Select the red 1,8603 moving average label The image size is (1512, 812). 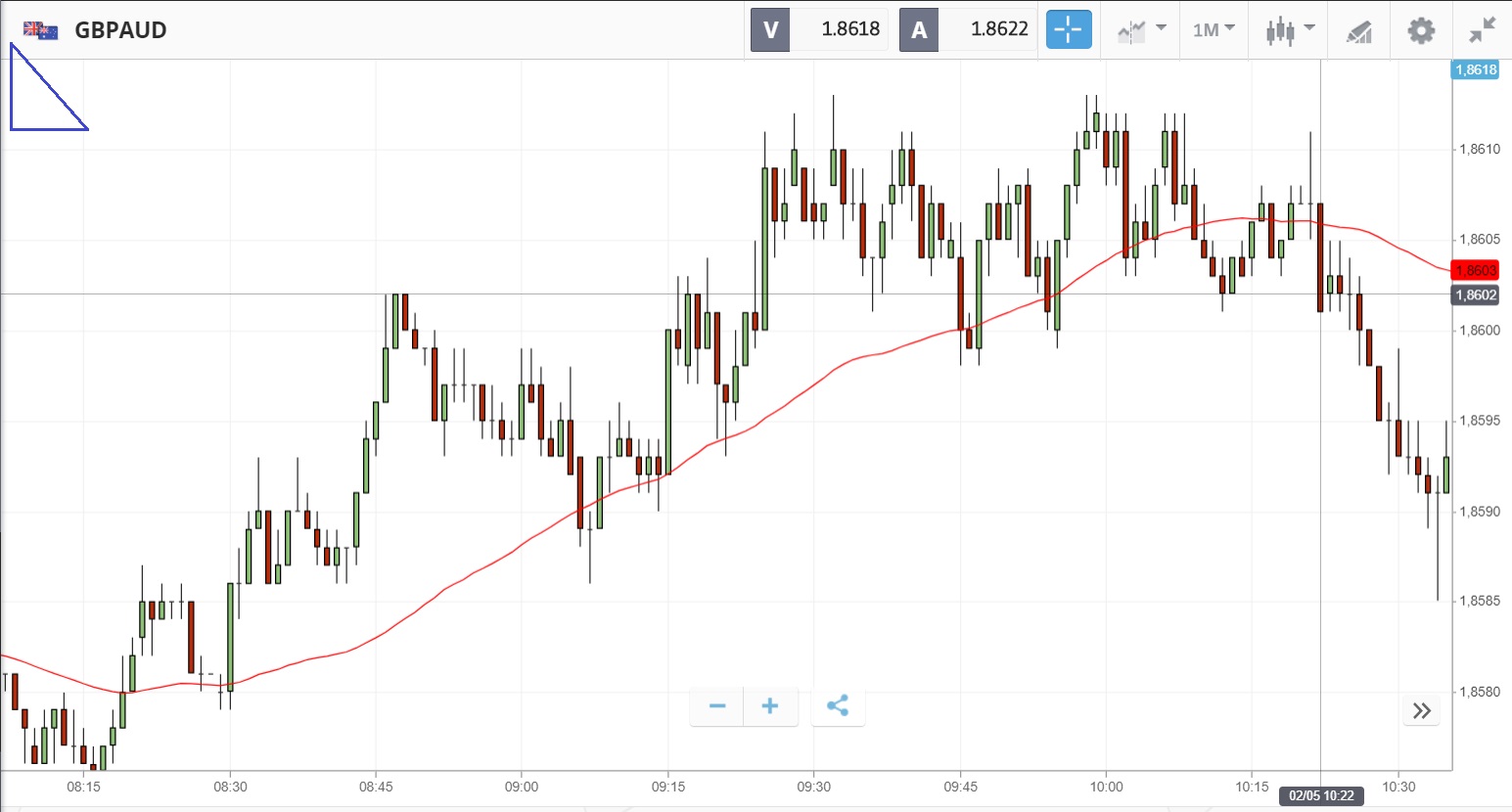(1475, 270)
